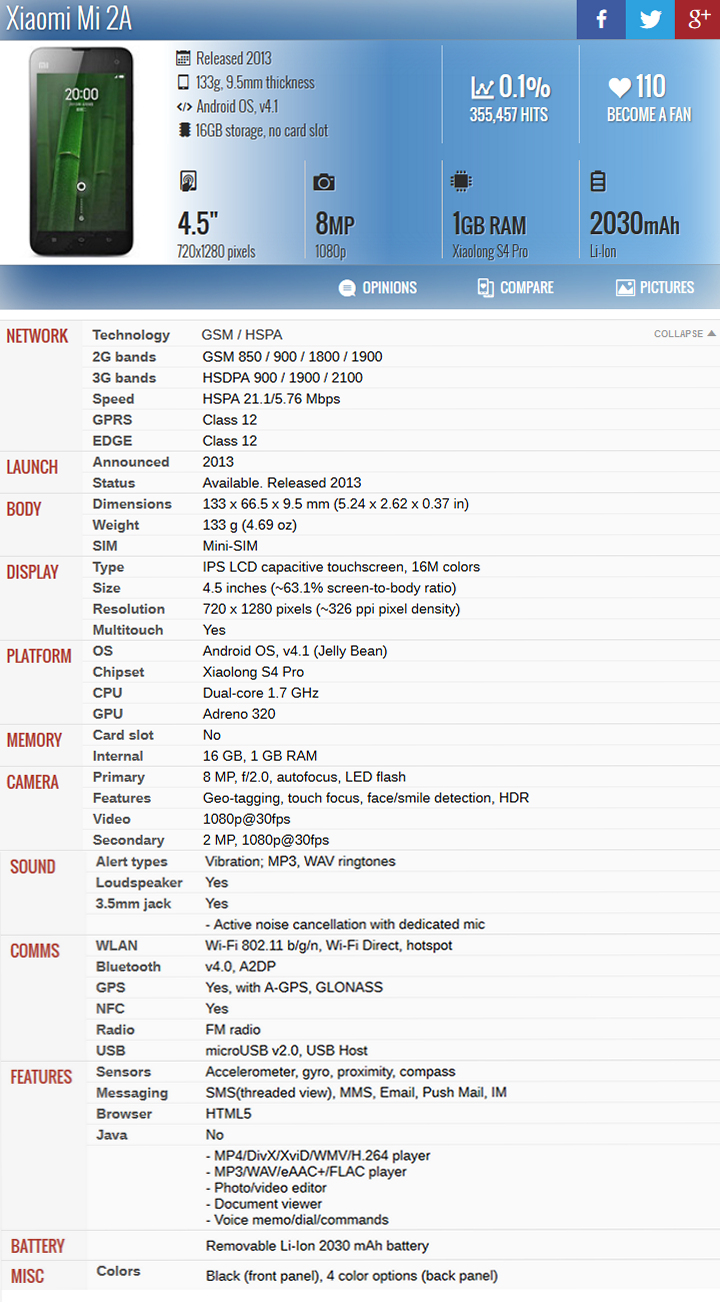Click the battery icon above 2030mAh
The width and height of the screenshot is (720, 1305).
(598, 181)
